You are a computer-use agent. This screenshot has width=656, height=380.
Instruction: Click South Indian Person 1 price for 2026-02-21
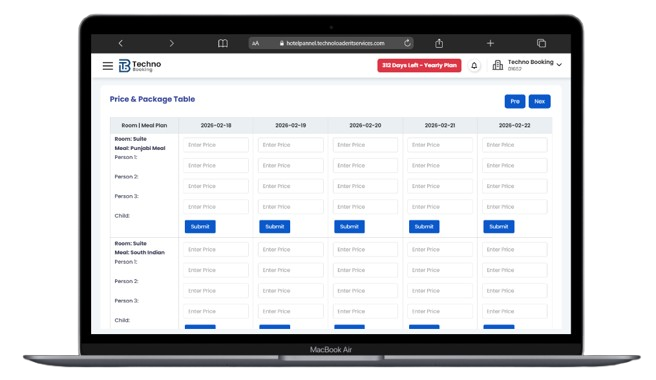(440, 249)
